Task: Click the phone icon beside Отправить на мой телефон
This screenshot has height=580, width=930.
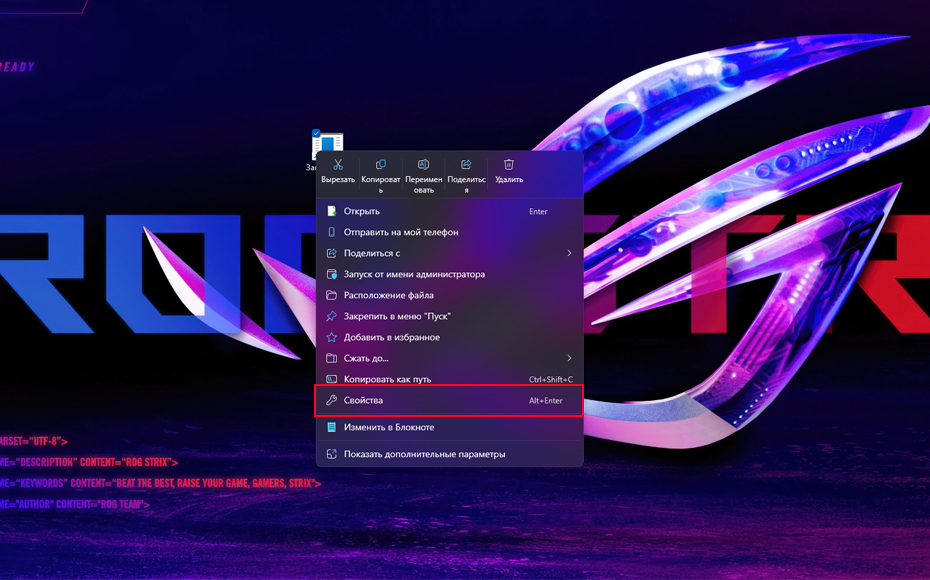Action: click(x=332, y=232)
